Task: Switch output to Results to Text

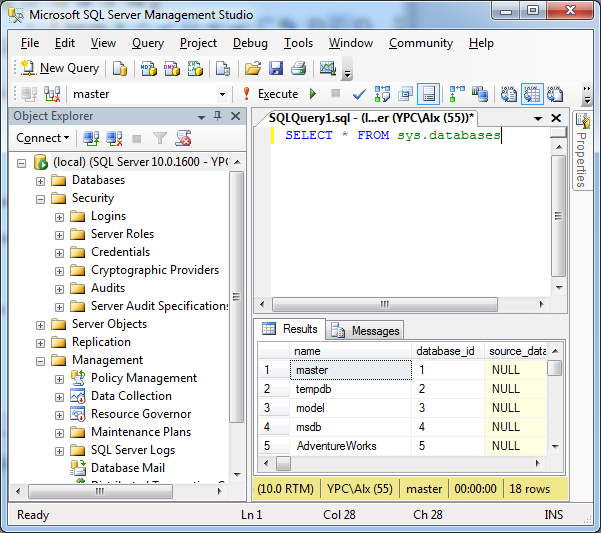Action: pyautogui.click(x=509, y=94)
